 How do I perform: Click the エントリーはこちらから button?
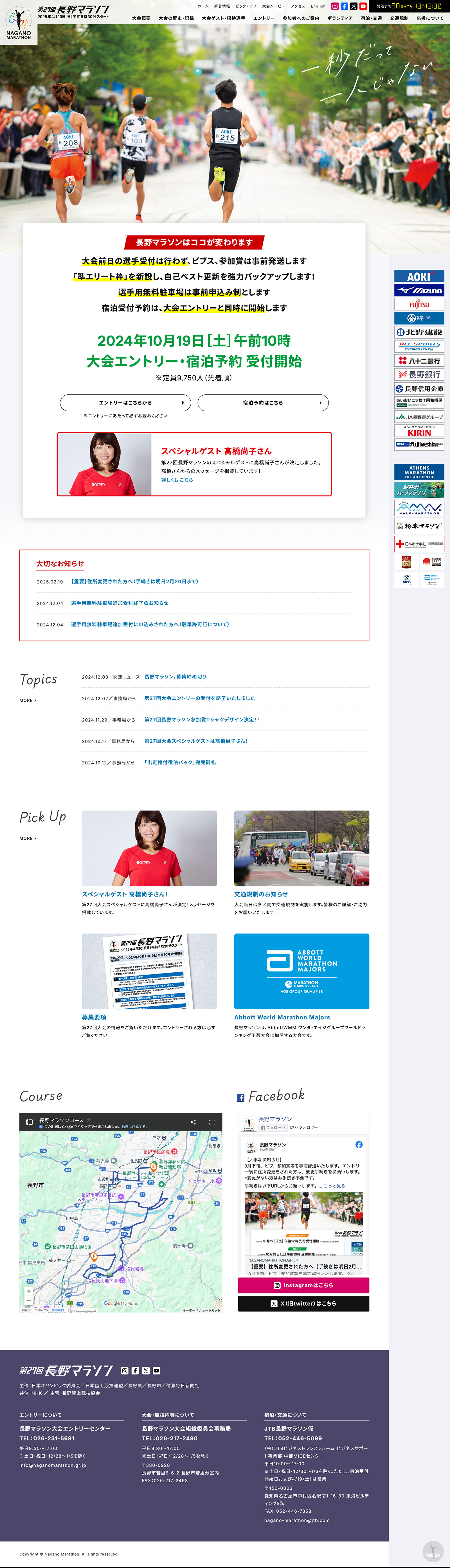(x=125, y=403)
